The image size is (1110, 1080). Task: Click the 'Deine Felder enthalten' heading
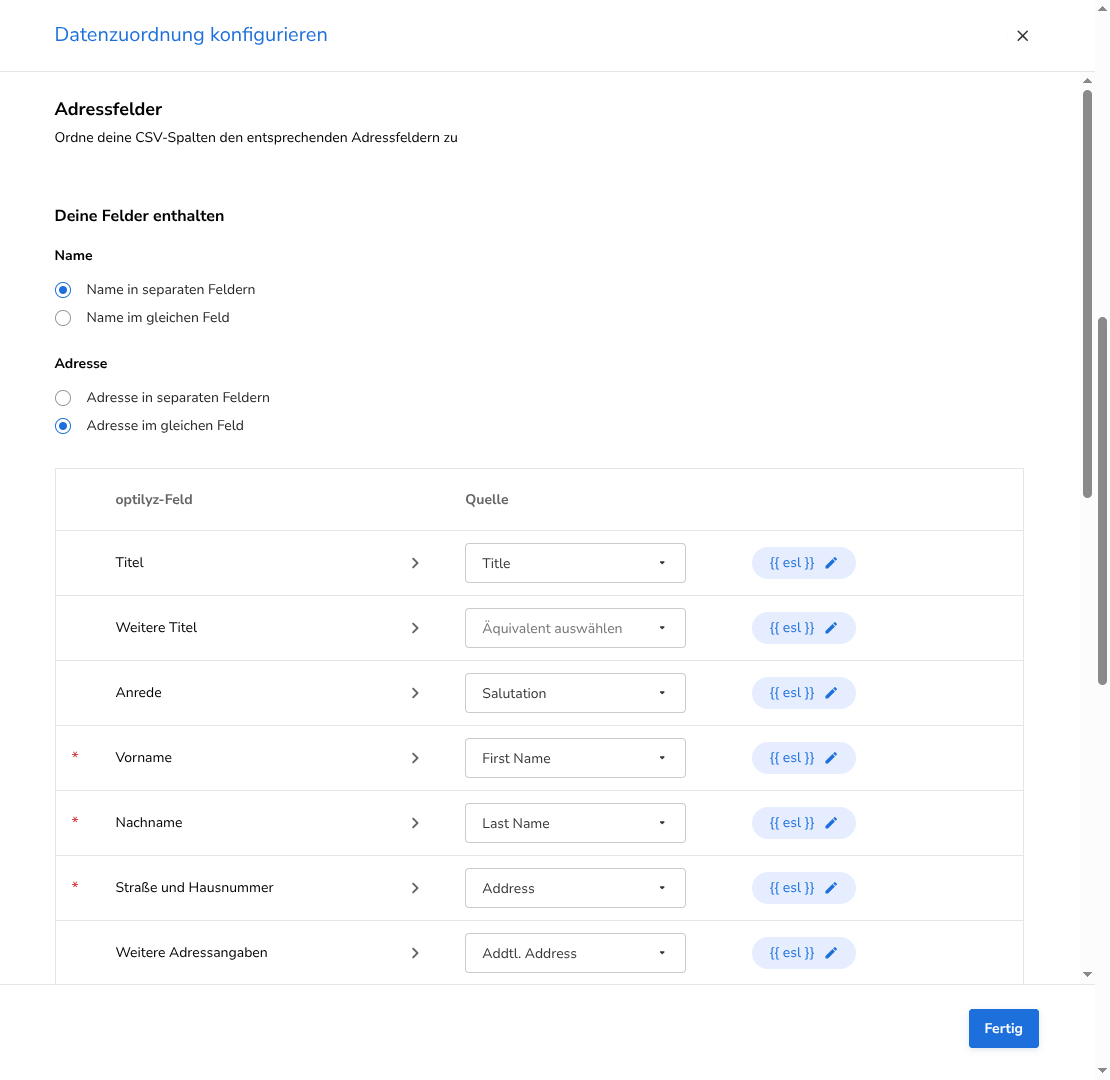(139, 216)
